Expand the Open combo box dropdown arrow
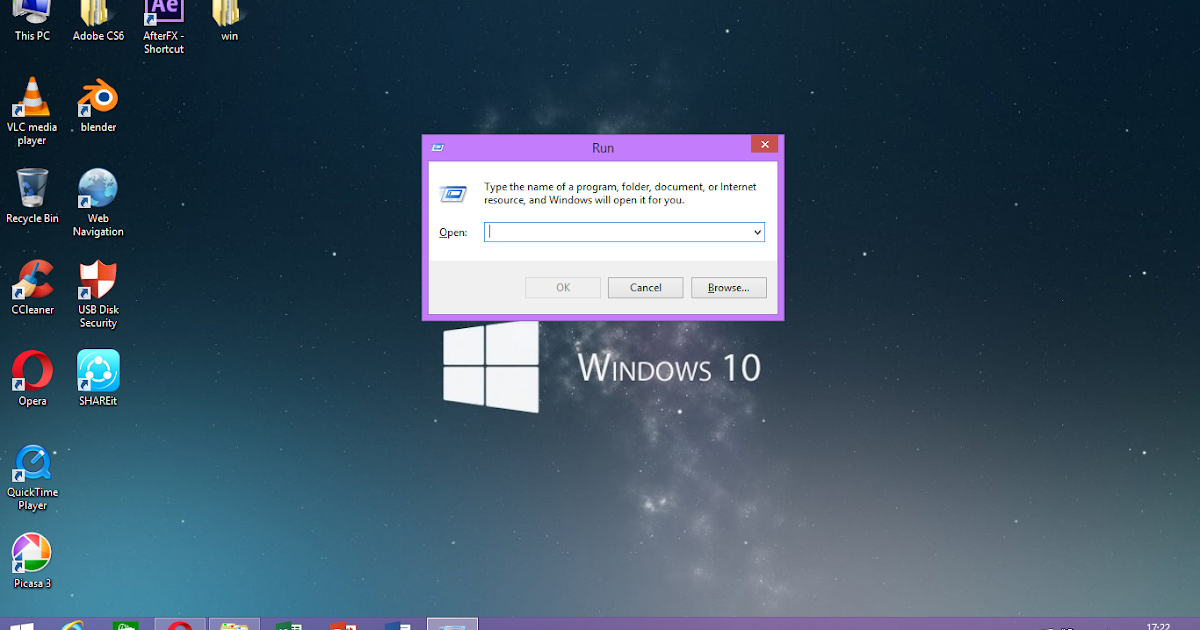The width and height of the screenshot is (1200, 630). (x=757, y=232)
